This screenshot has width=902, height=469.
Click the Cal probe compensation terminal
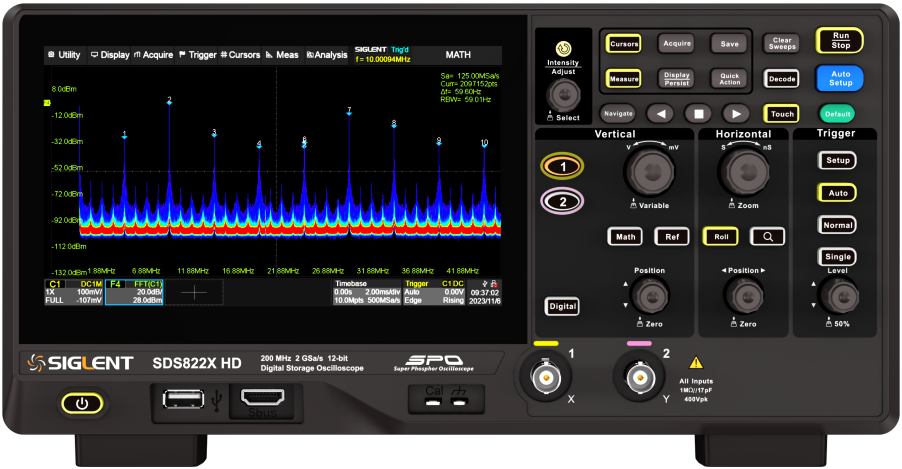434,402
